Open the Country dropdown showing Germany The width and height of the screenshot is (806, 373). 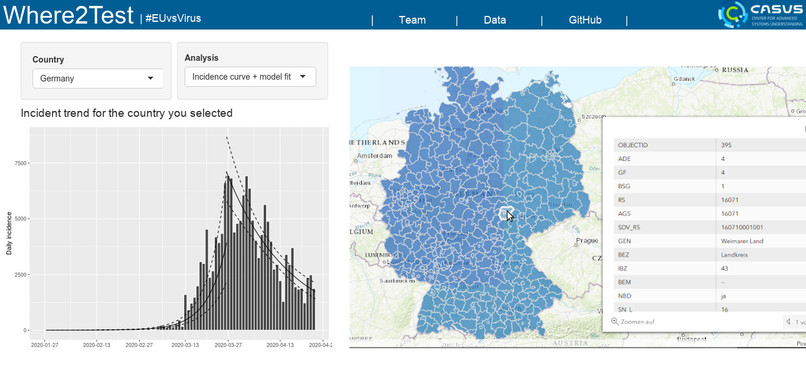pos(98,79)
